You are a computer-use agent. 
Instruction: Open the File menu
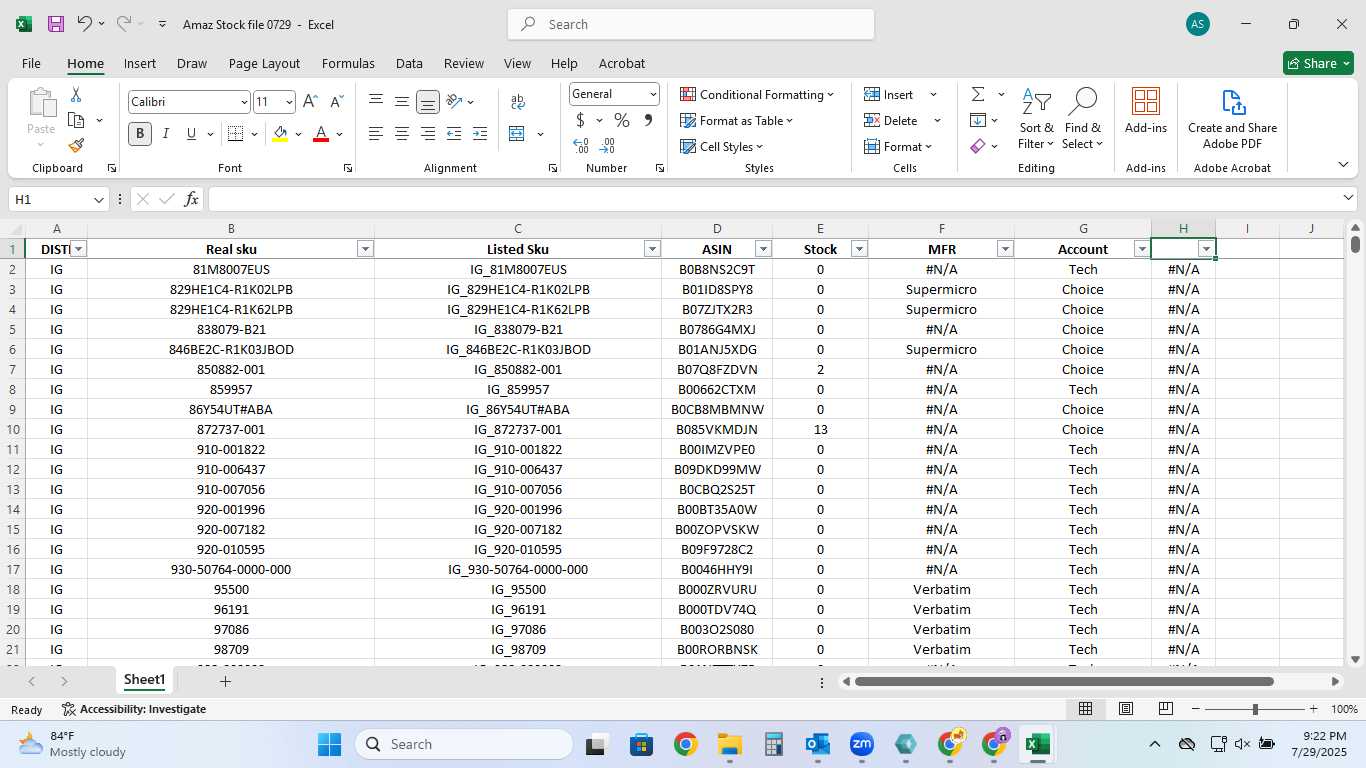(31, 63)
